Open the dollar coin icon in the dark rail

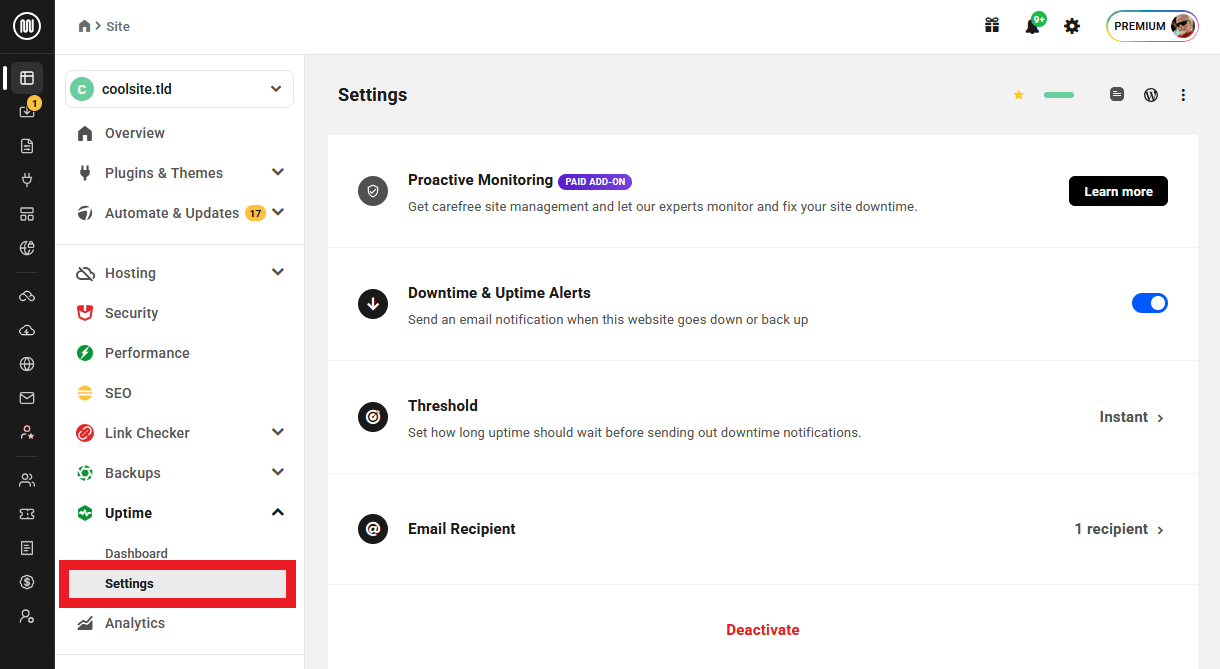(27, 582)
